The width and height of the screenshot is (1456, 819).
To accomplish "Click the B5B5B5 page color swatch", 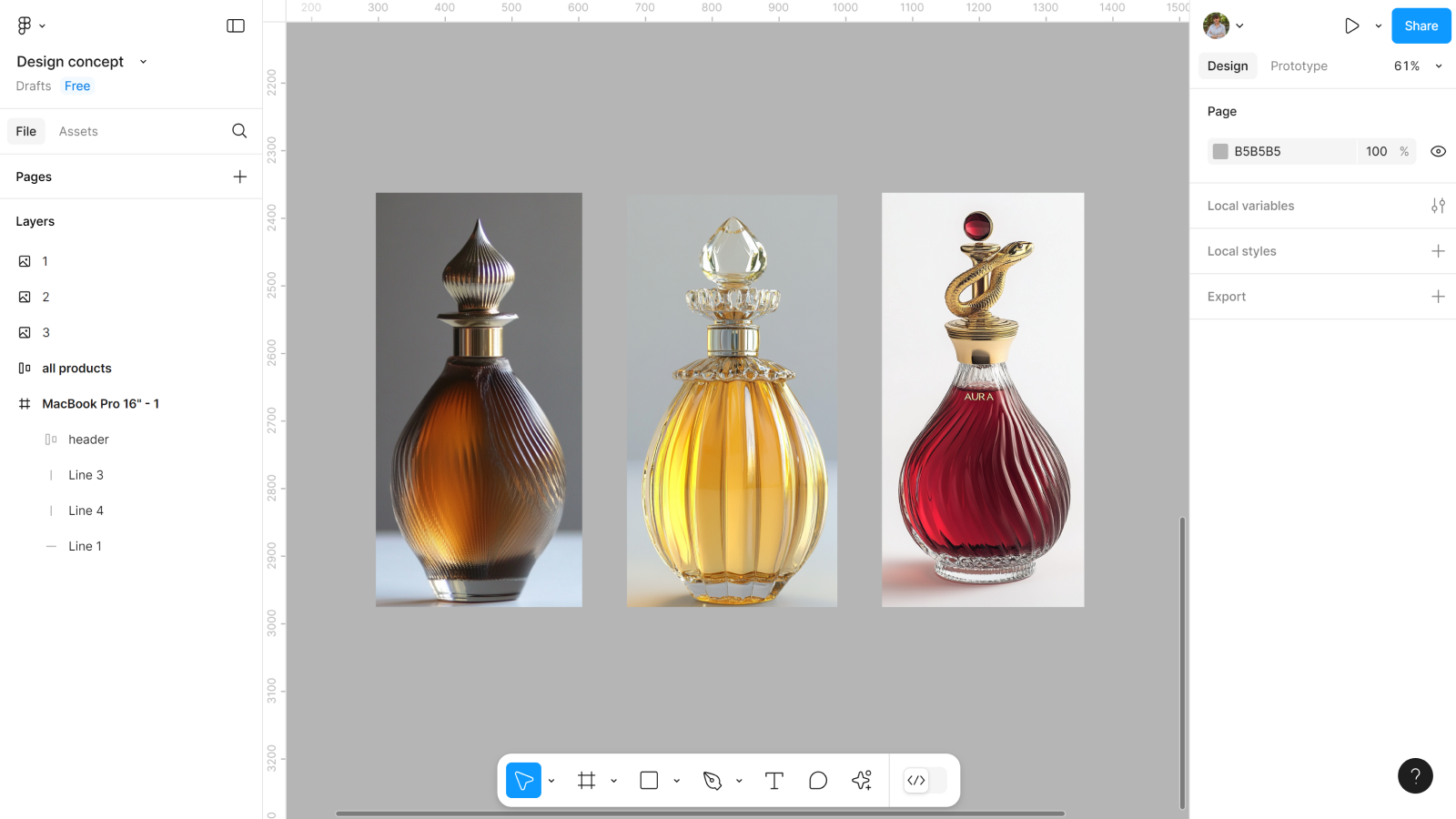I will 1220,152.
